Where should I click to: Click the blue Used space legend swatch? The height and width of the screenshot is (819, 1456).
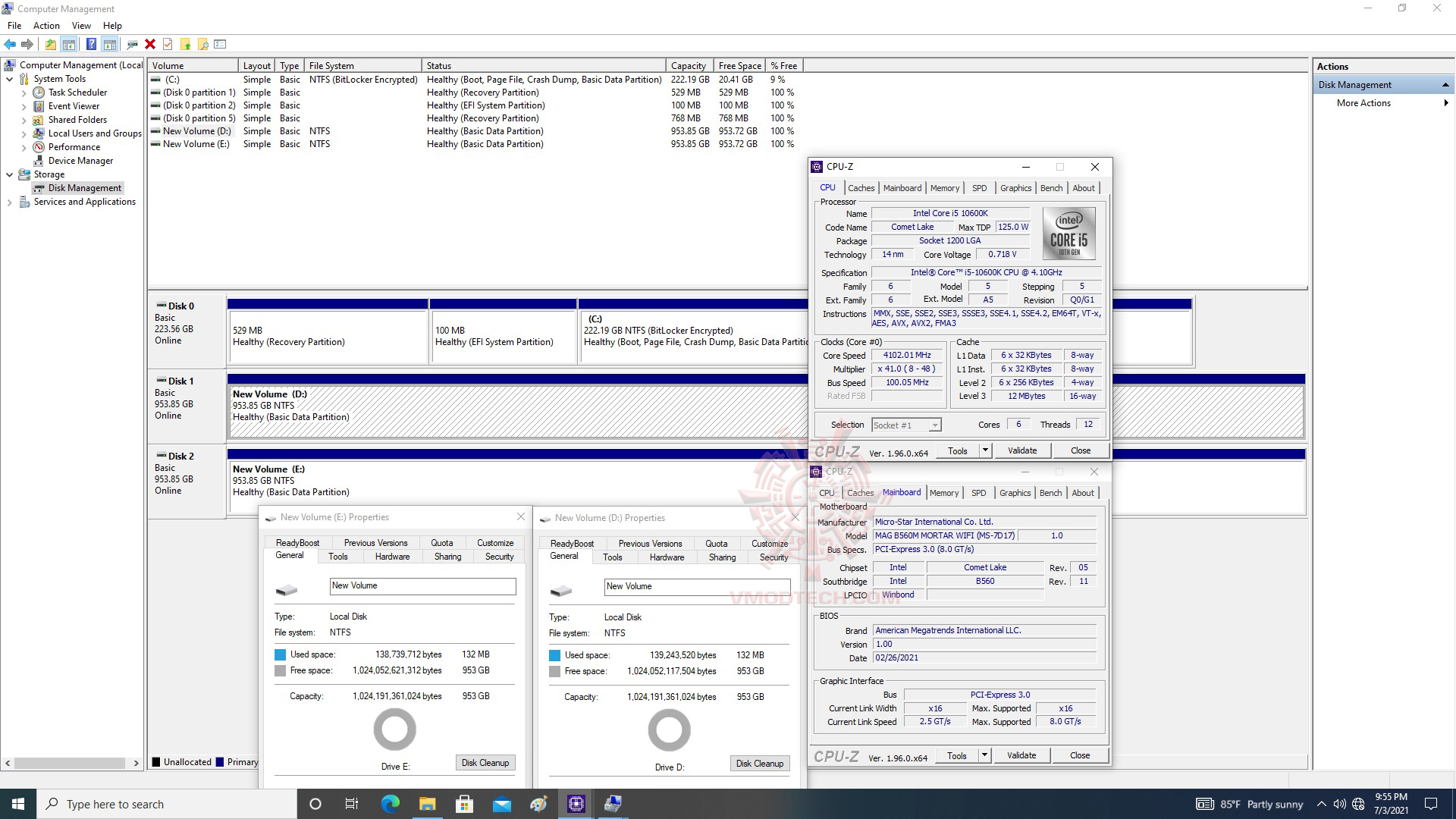click(x=280, y=654)
